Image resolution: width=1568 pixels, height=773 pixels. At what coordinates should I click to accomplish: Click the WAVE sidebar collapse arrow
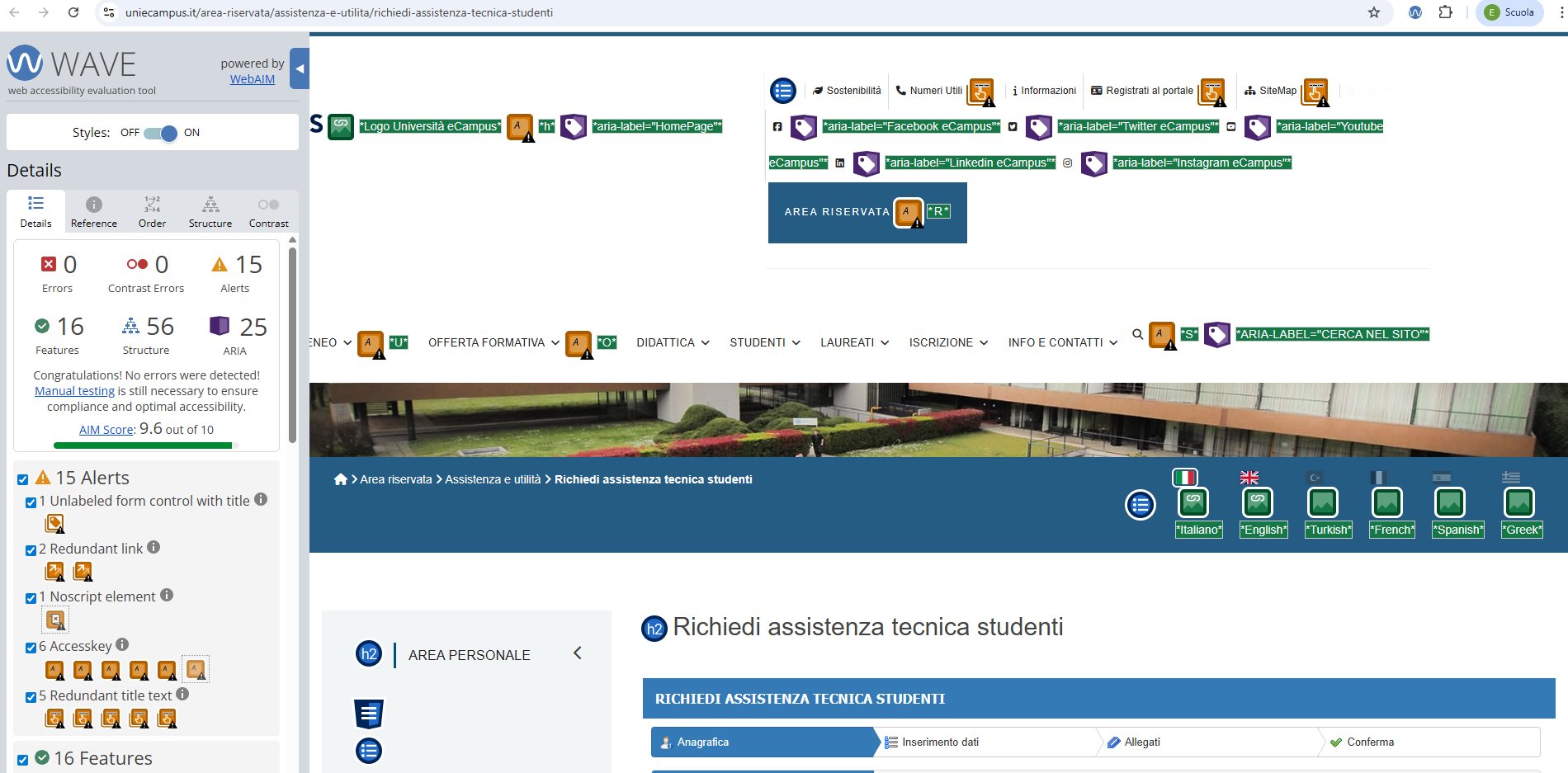point(300,69)
